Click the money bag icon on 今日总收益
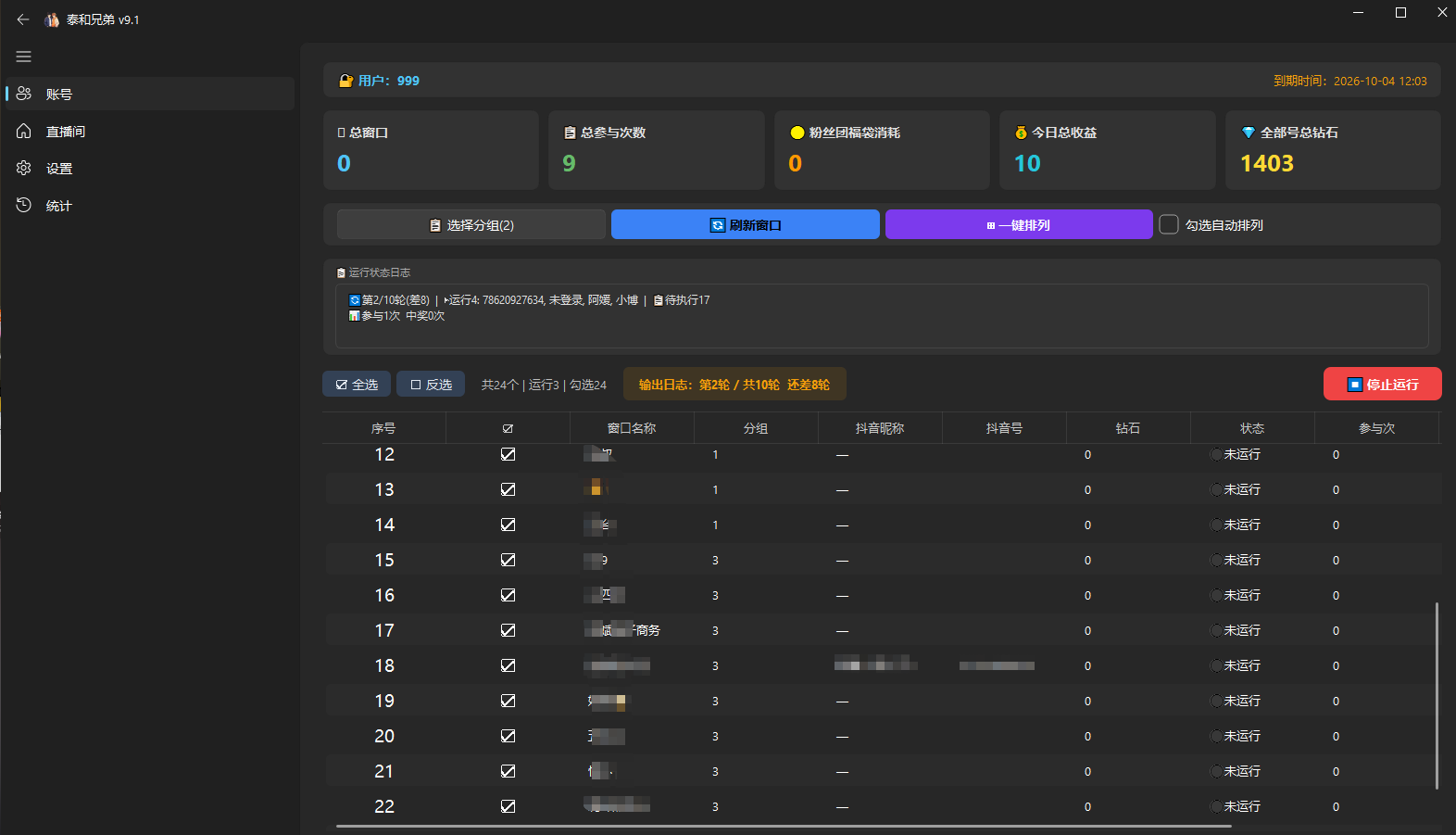1456x835 pixels. pos(1021,133)
